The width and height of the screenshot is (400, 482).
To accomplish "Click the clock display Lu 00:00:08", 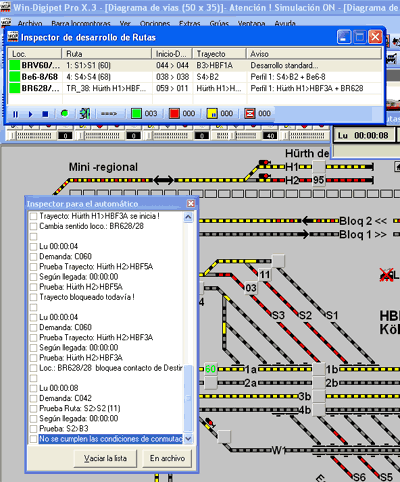I will tap(363, 135).
